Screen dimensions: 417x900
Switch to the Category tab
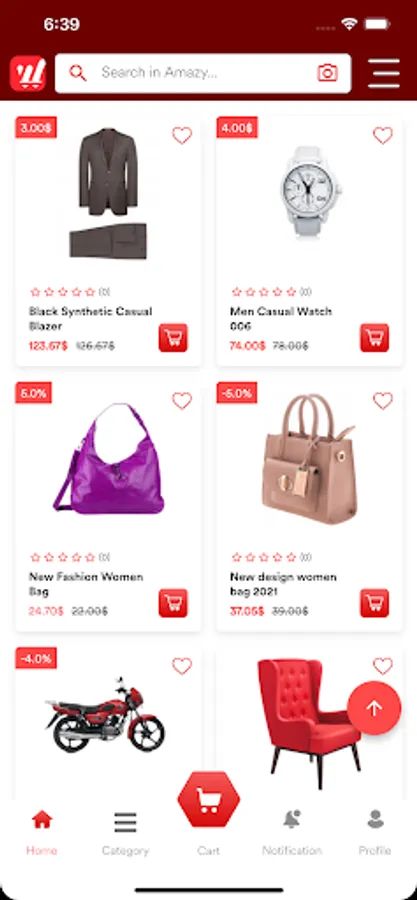pyautogui.click(x=125, y=833)
